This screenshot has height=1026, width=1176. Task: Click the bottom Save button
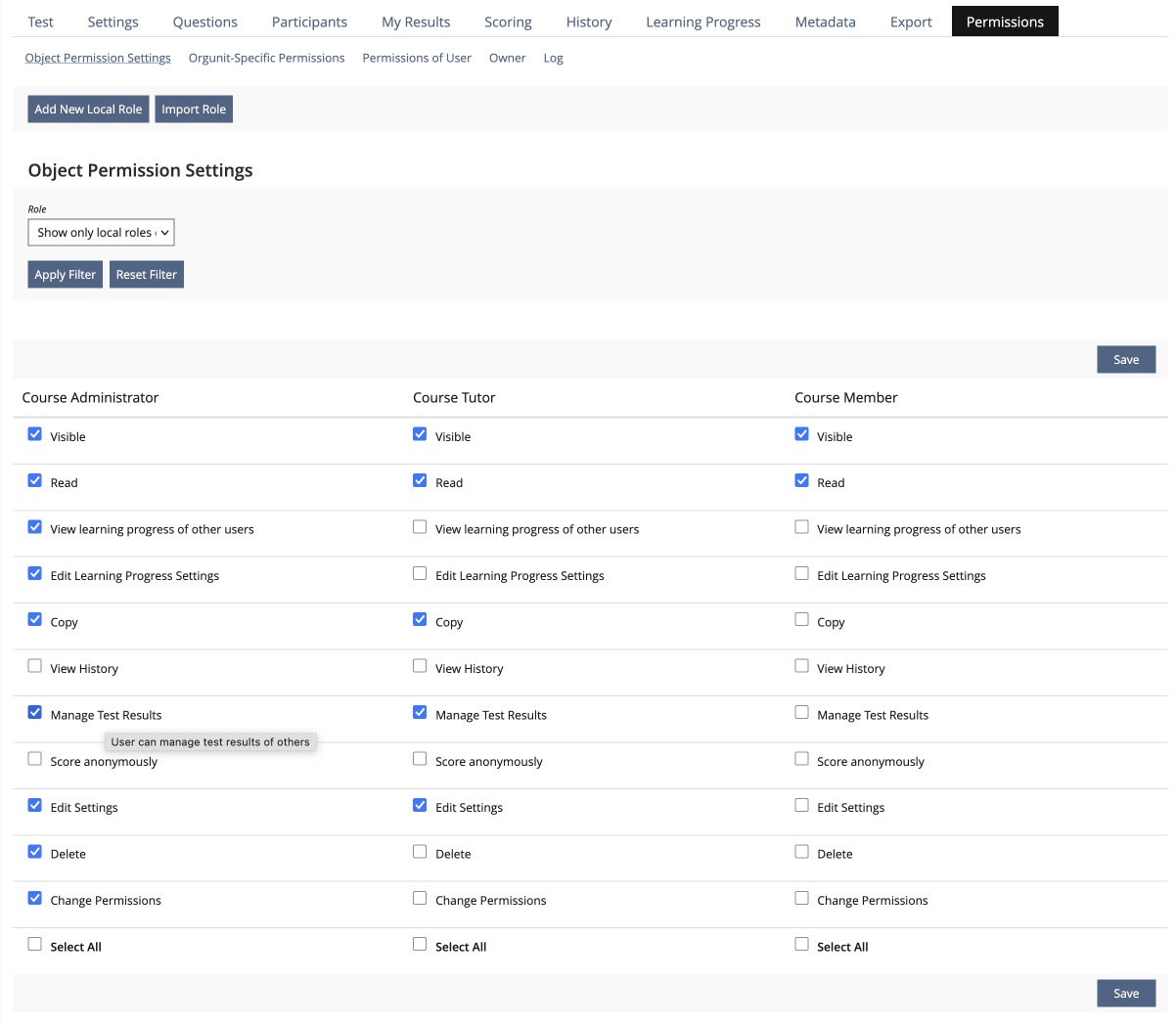coord(1126,993)
